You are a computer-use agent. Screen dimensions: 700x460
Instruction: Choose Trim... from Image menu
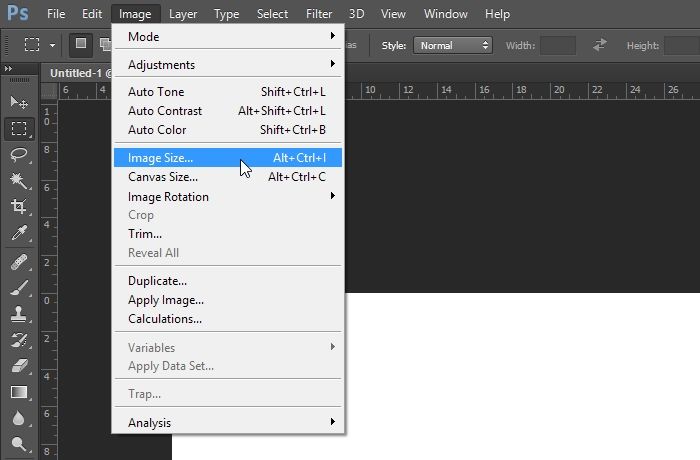228,234
